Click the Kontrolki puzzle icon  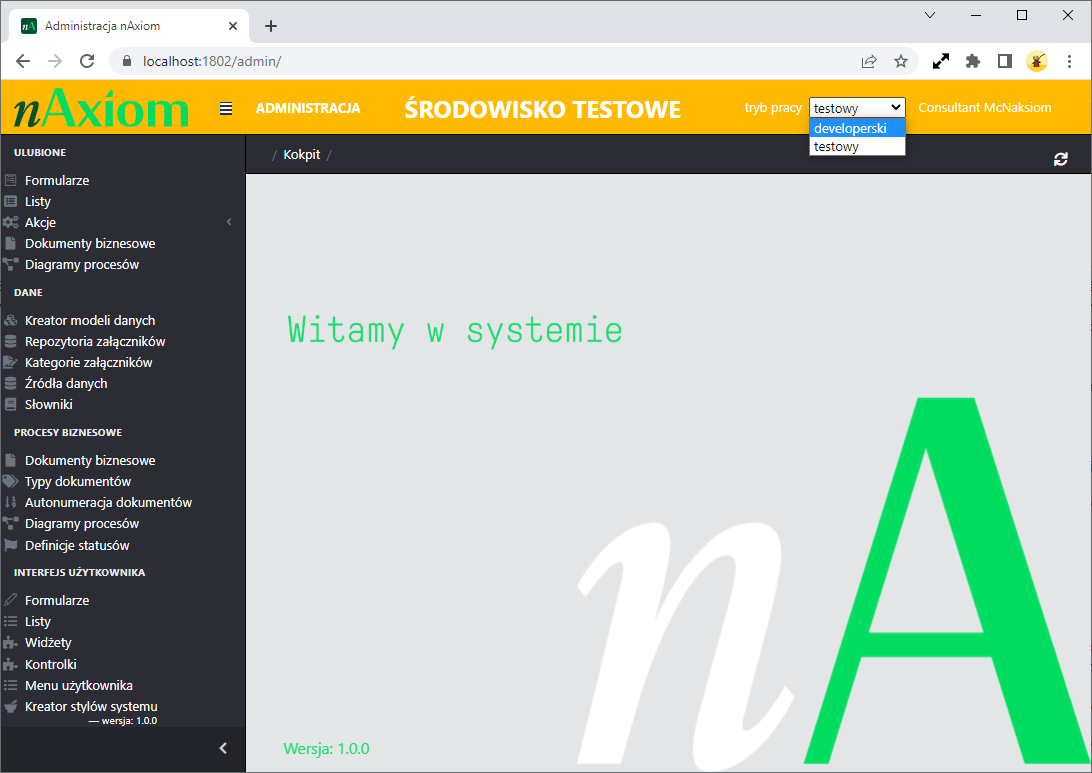10,664
